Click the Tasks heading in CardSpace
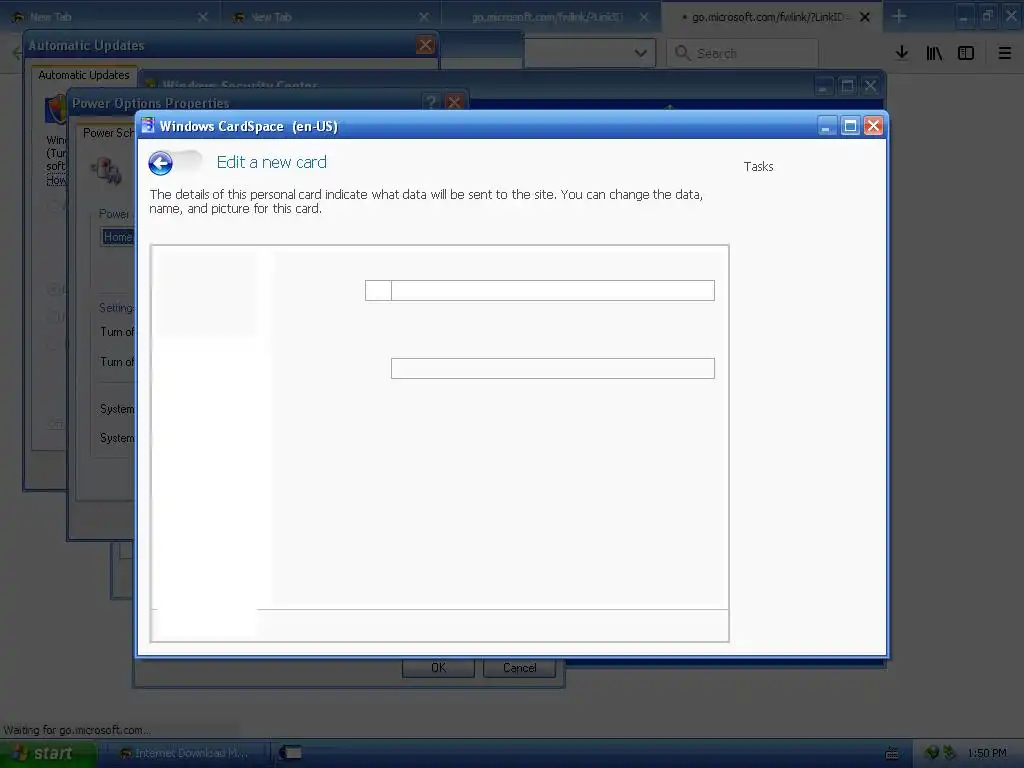The image size is (1024, 768). (758, 167)
